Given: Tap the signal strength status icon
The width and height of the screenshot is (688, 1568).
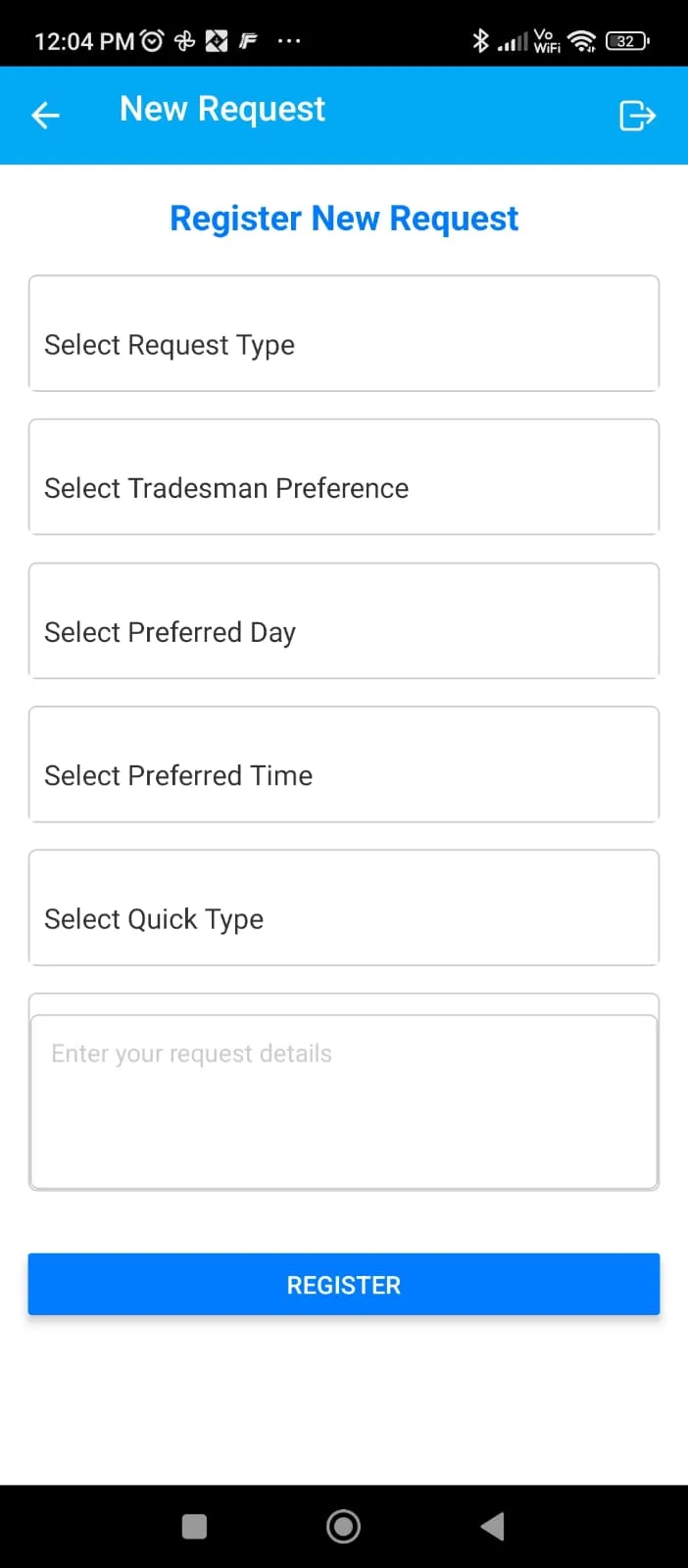Looking at the screenshot, I should tap(512, 41).
